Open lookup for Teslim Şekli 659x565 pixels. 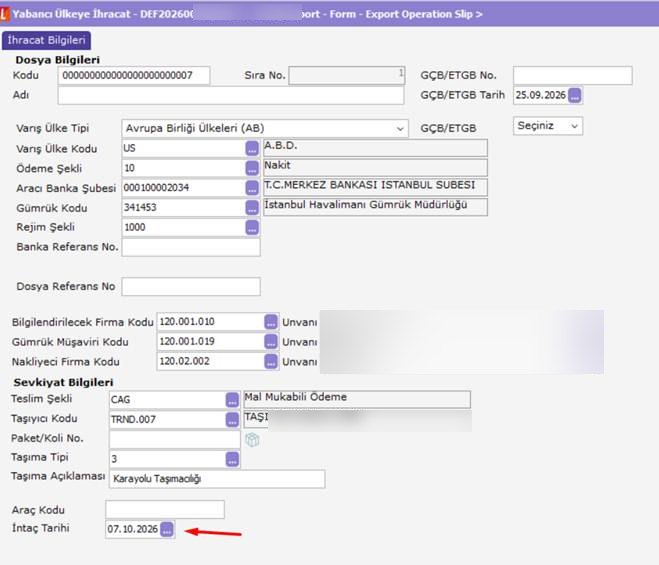pos(232,400)
